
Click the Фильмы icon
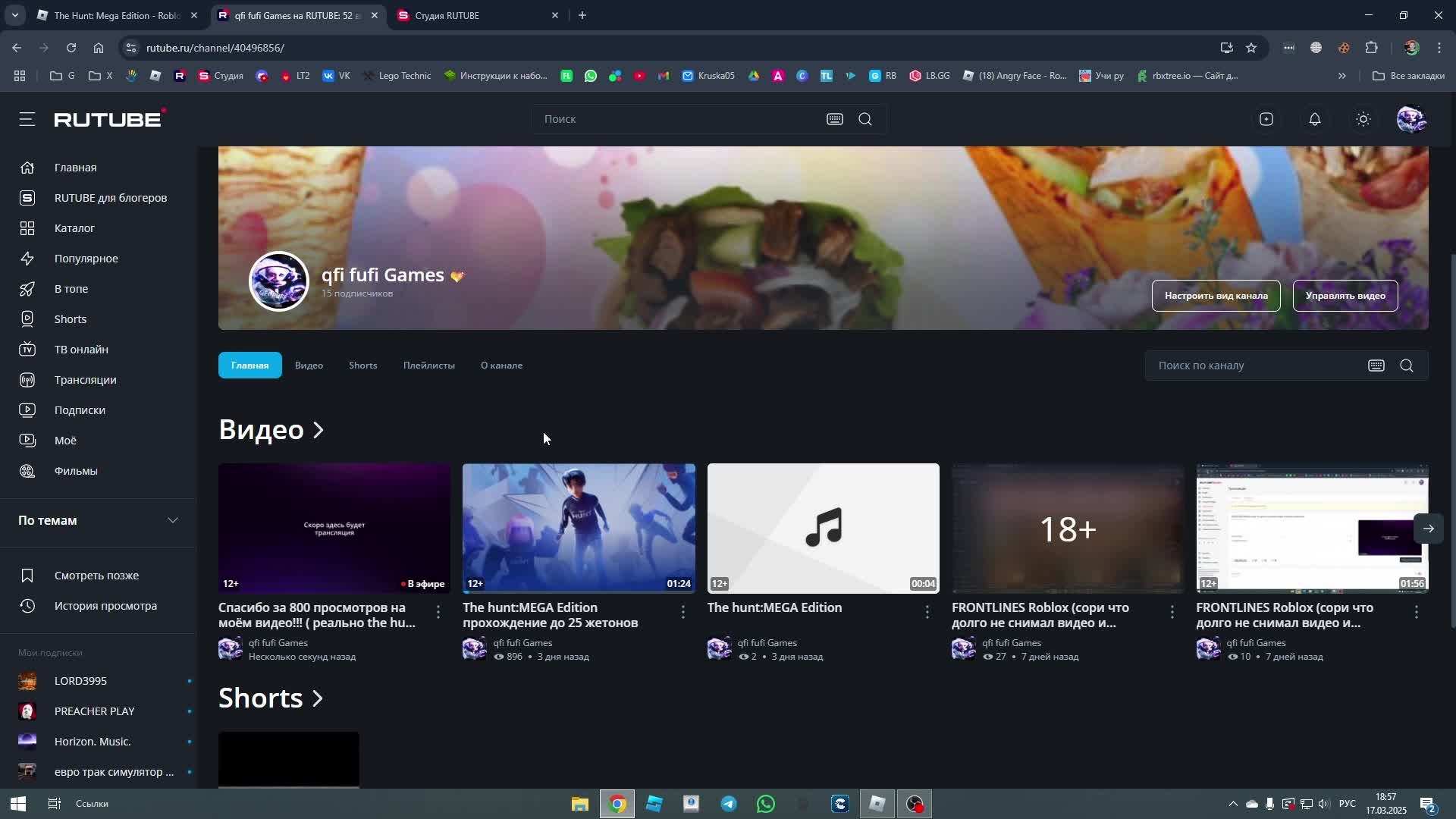pos(27,471)
